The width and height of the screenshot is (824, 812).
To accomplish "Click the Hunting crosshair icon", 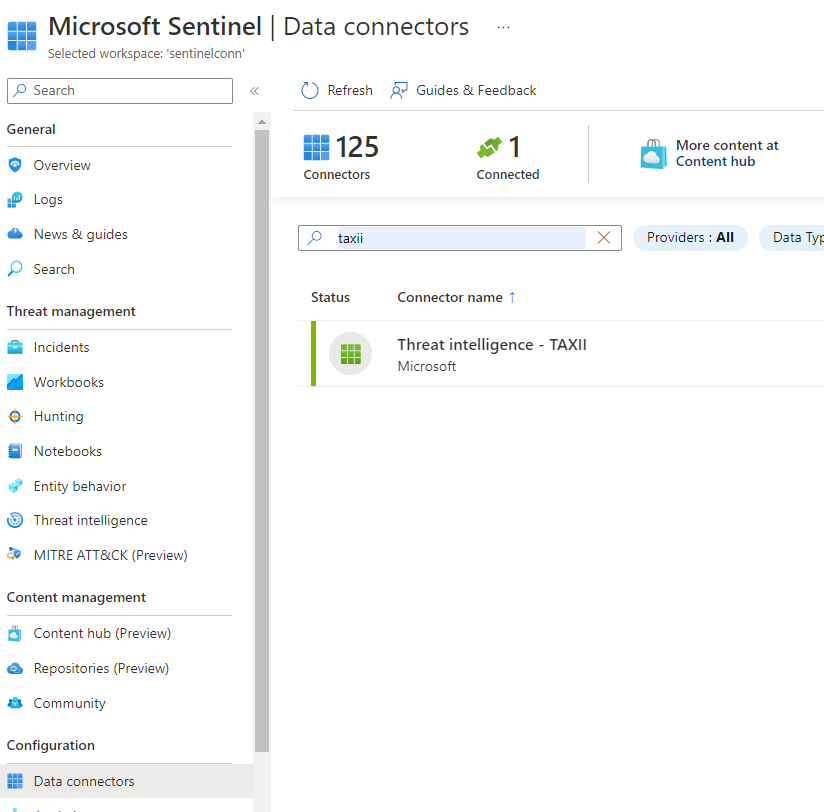I will point(15,416).
